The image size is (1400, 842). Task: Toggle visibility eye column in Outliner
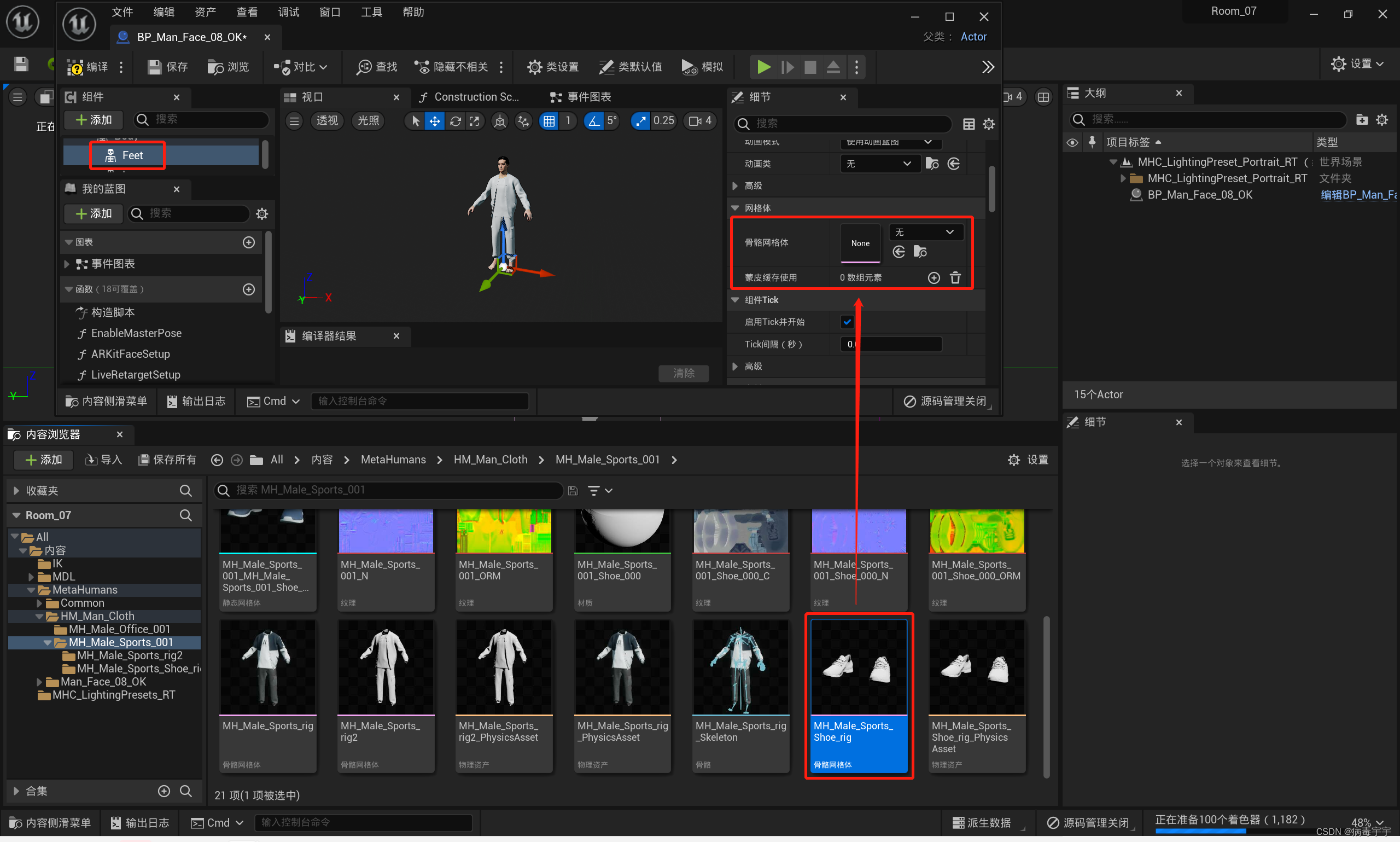coord(1072,142)
